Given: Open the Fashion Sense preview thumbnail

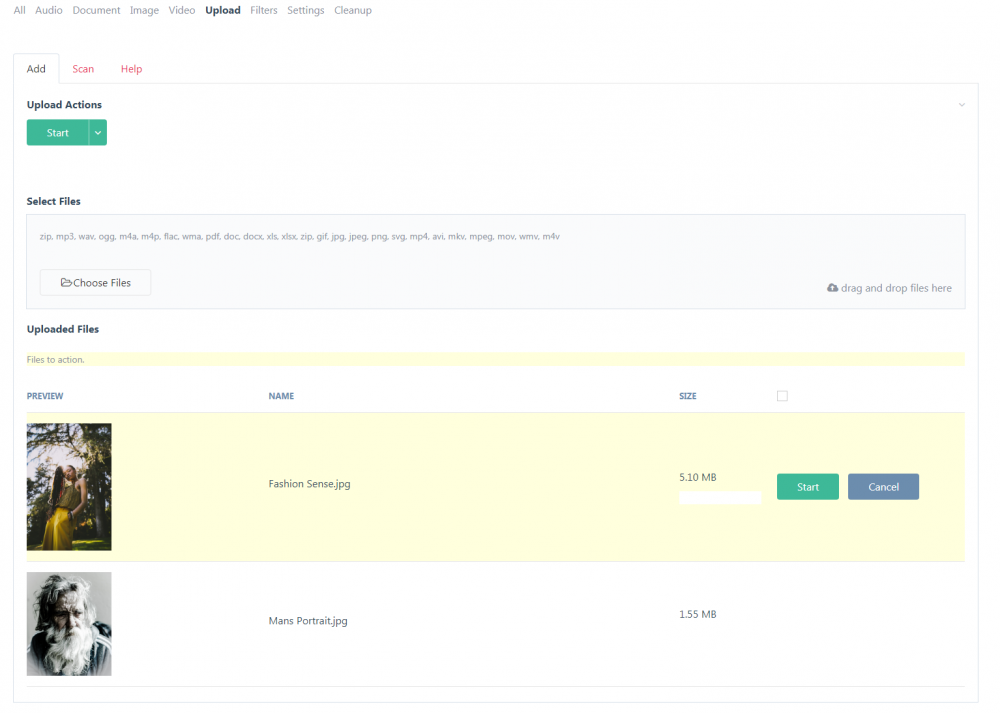Looking at the screenshot, I should (x=69, y=487).
